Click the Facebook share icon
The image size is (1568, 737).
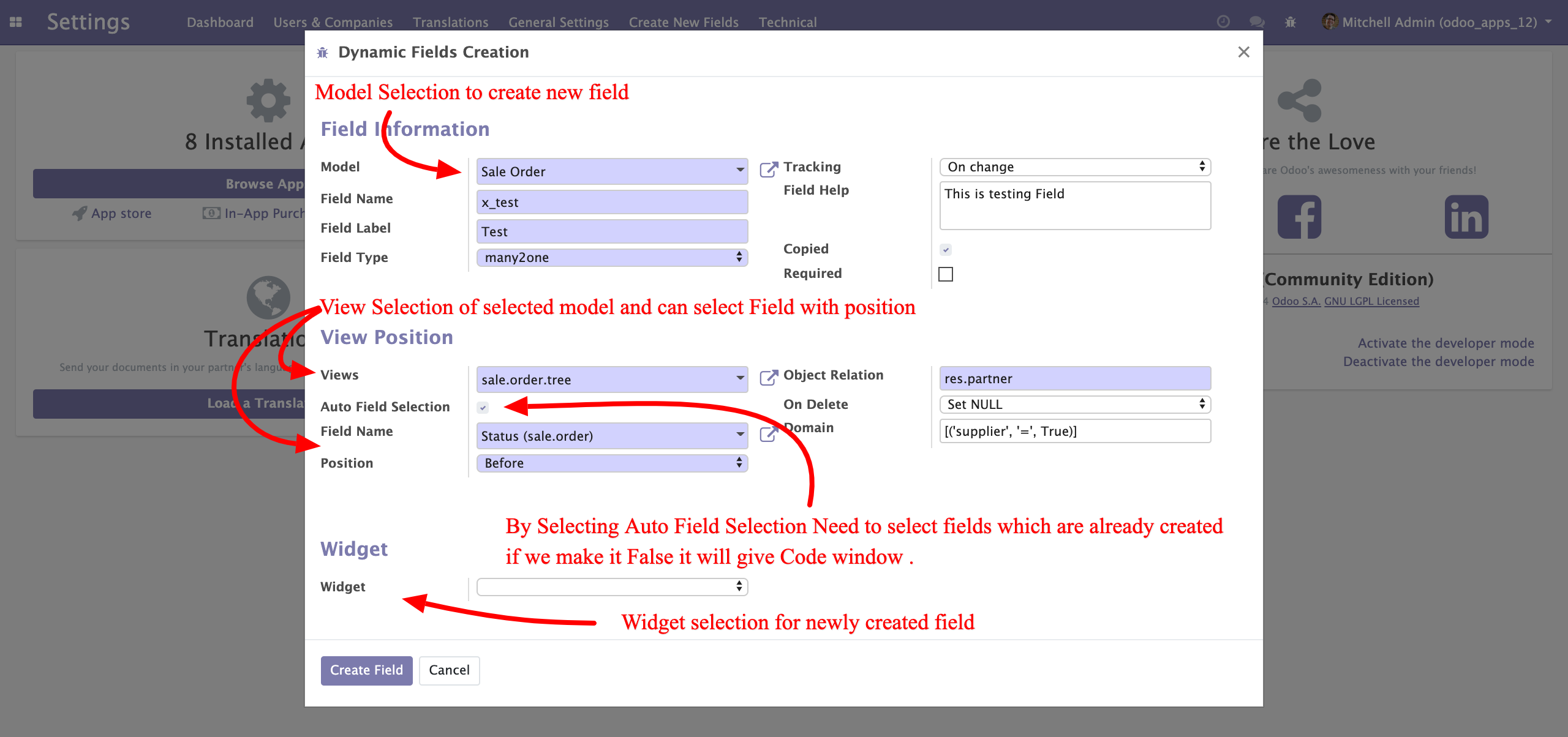point(1299,217)
